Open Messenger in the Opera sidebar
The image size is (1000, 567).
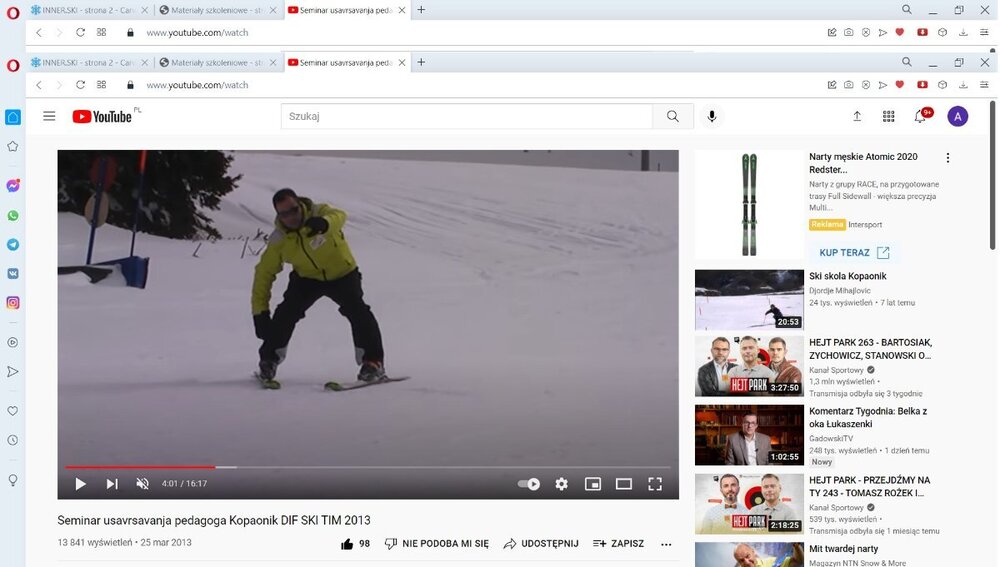tap(13, 186)
